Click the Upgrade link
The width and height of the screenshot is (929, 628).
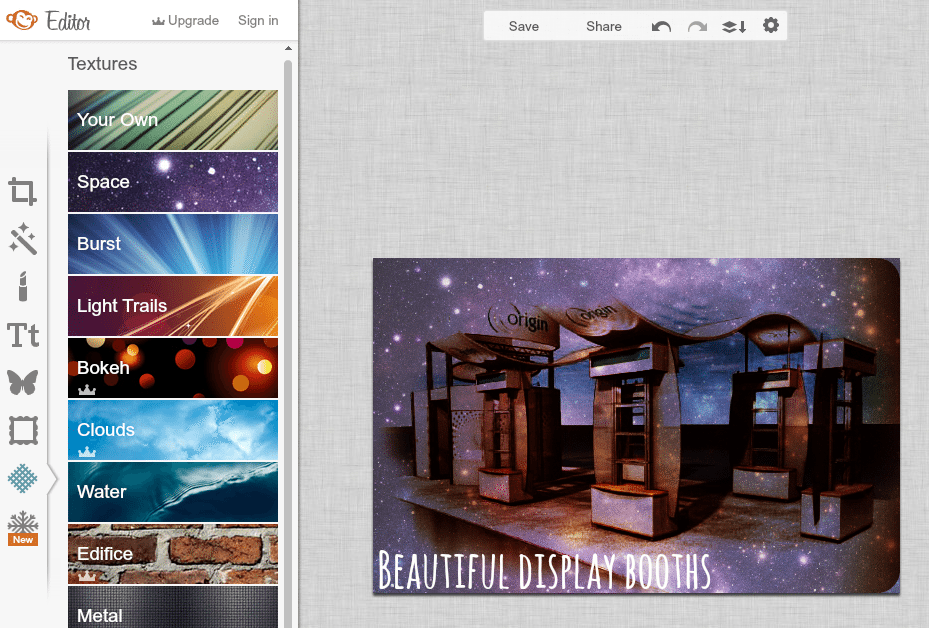(x=185, y=21)
